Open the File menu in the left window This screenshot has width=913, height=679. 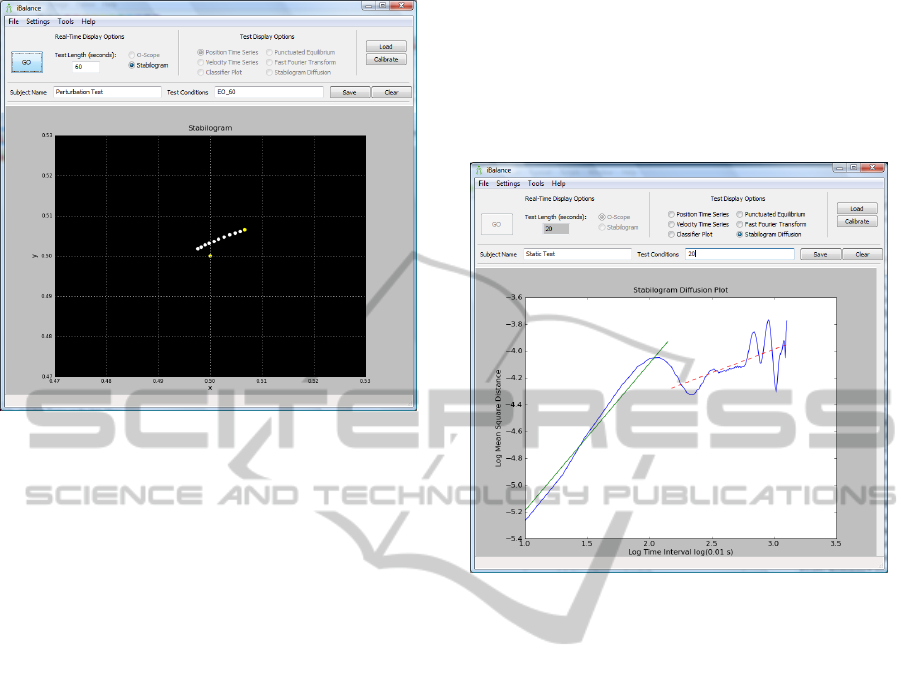[13, 21]
